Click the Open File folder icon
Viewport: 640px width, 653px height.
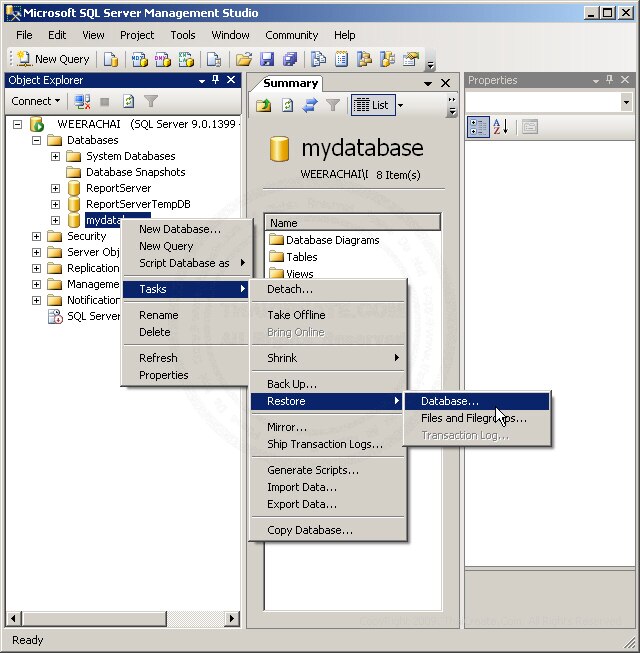point(244,59)
